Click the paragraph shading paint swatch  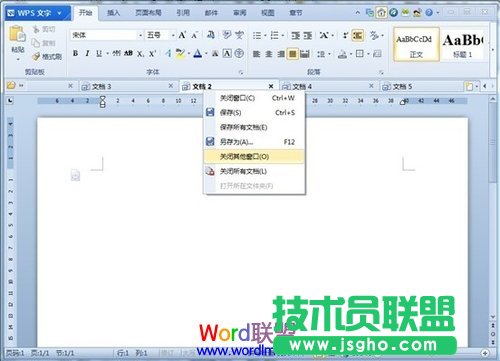tap(342, 54)
